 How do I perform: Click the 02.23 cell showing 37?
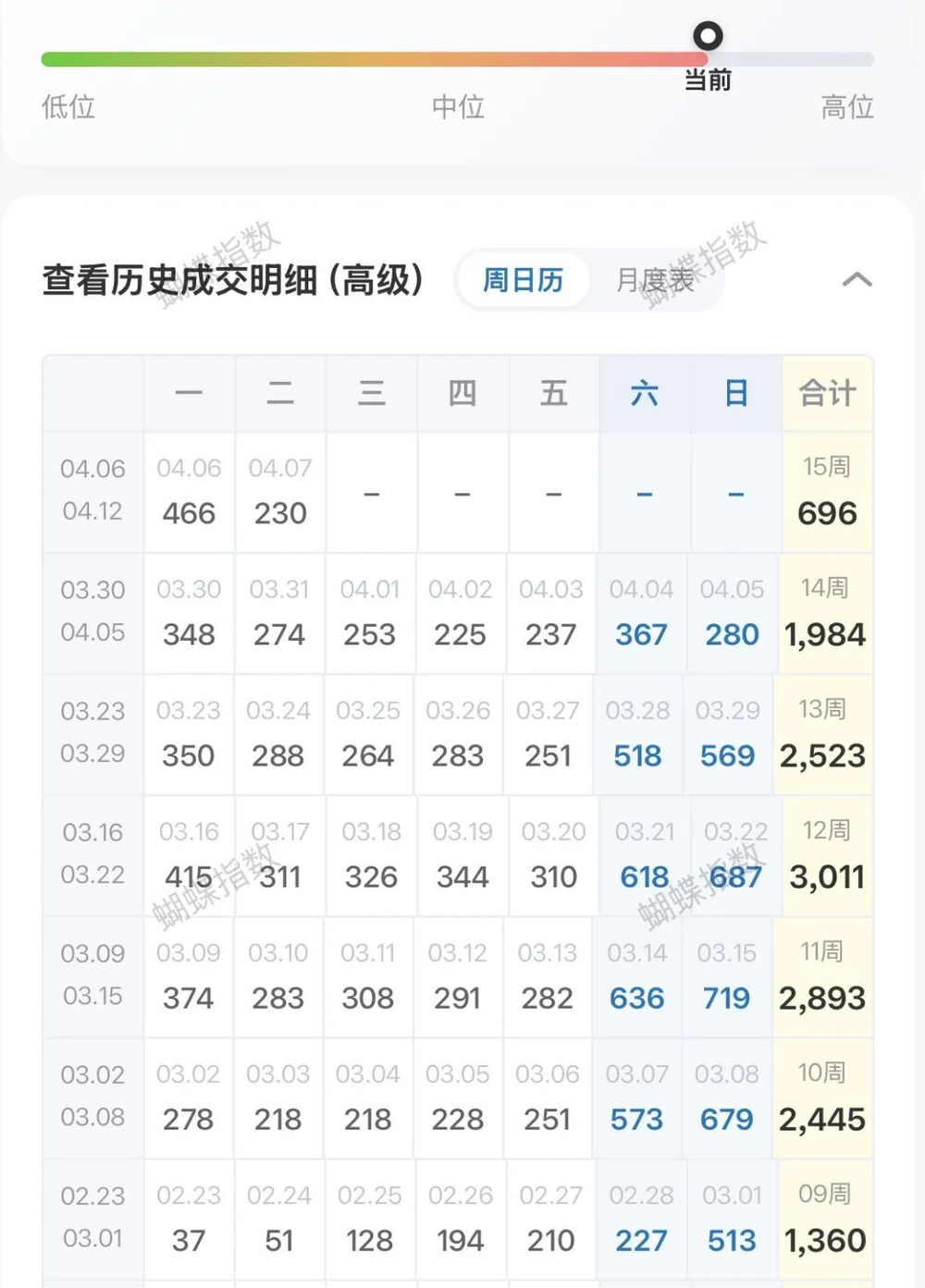(x=189, y=1221)
